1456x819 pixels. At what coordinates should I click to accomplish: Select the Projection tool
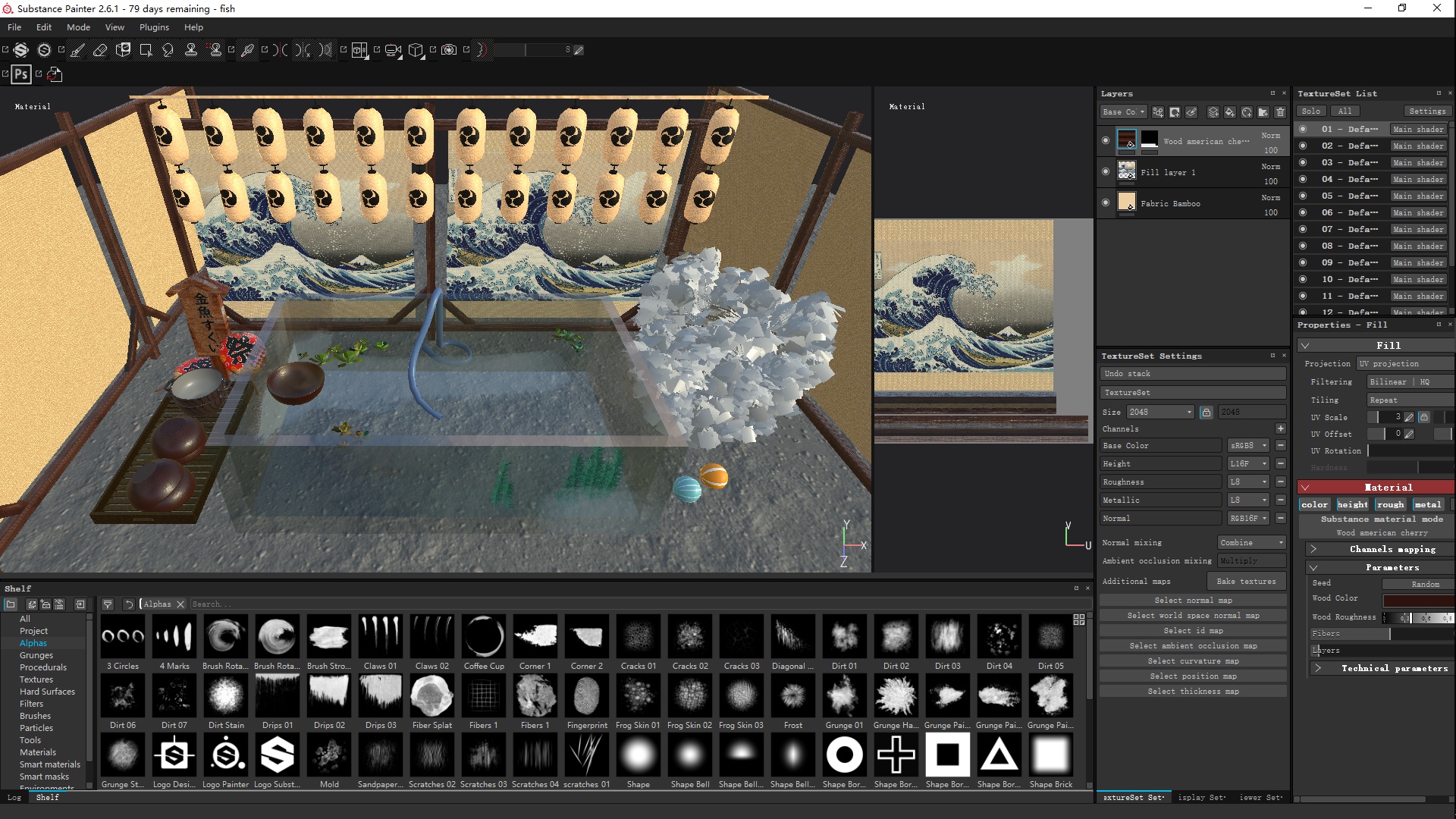tap(123, 50)
